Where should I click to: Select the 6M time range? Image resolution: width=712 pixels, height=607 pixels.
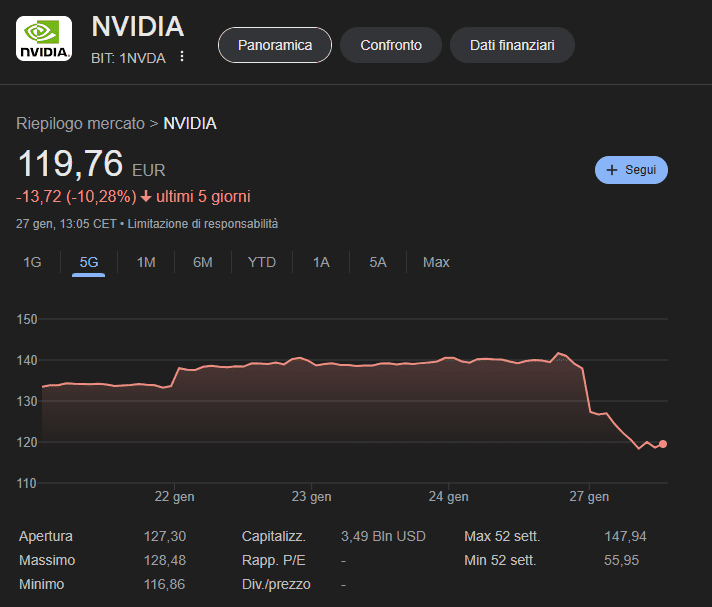point(203,262)
